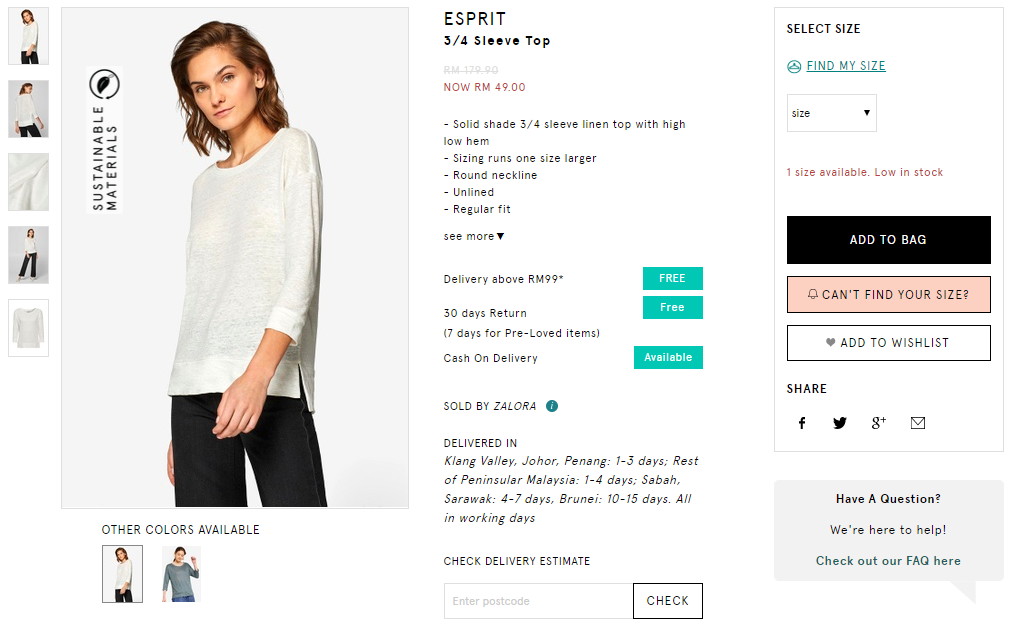Share product on Google Plus
Screen dimensions: 1013x633
click(879, 423)
